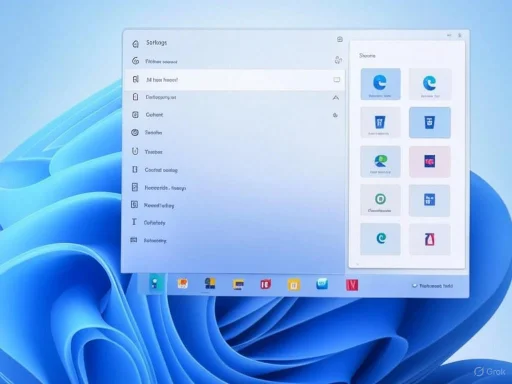Click the small rectangle icon in the highlighted row

pyautogui.click(x=337, y=80)
